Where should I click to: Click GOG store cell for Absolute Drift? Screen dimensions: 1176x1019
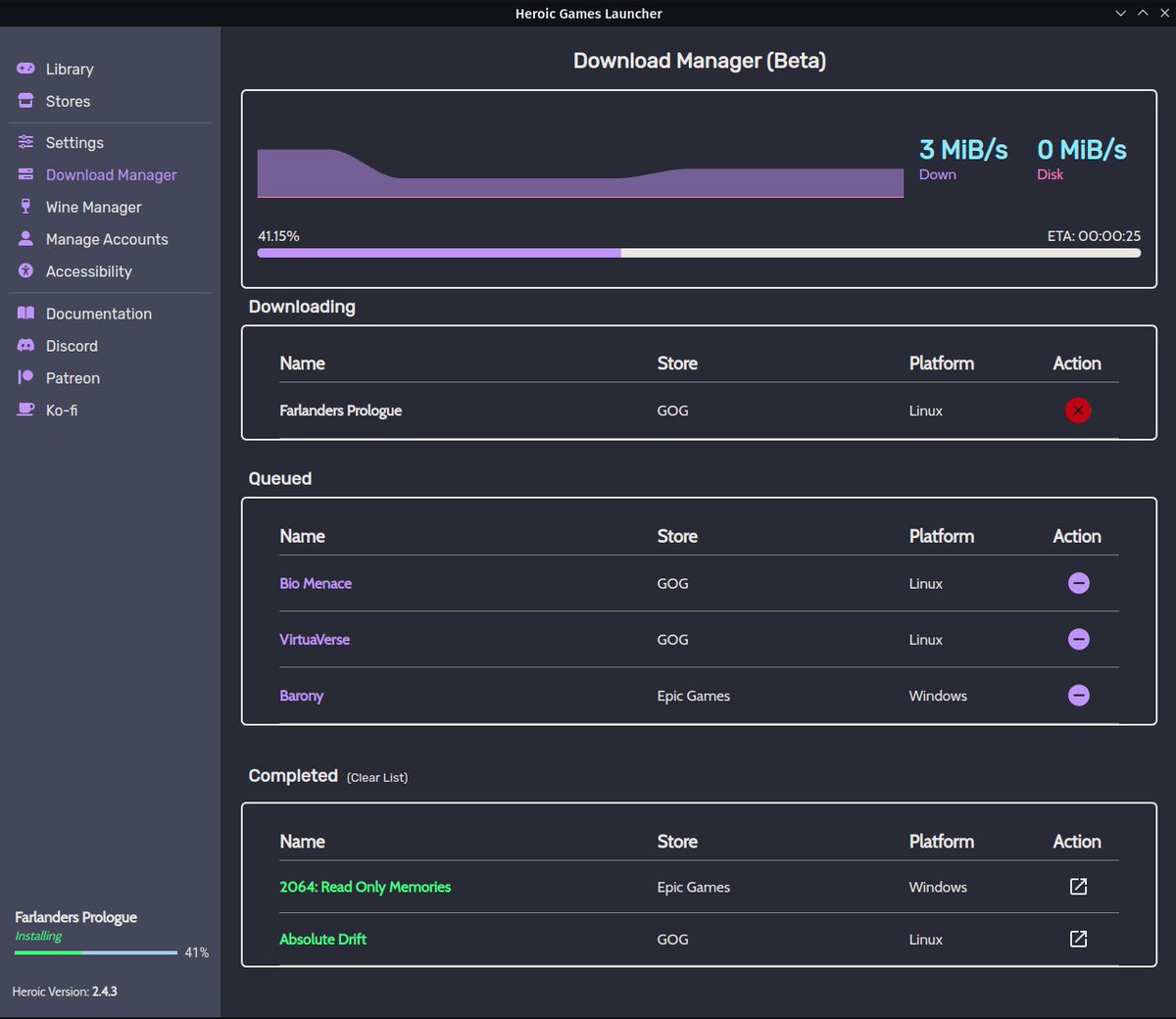[672, 939]
